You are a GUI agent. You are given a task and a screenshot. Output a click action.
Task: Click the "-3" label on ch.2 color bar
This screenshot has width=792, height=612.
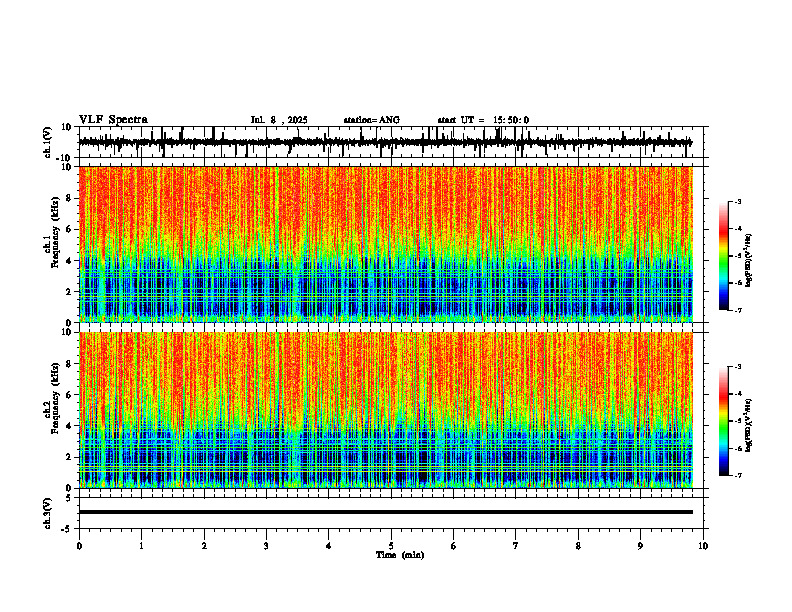click(x=738, y=367)
